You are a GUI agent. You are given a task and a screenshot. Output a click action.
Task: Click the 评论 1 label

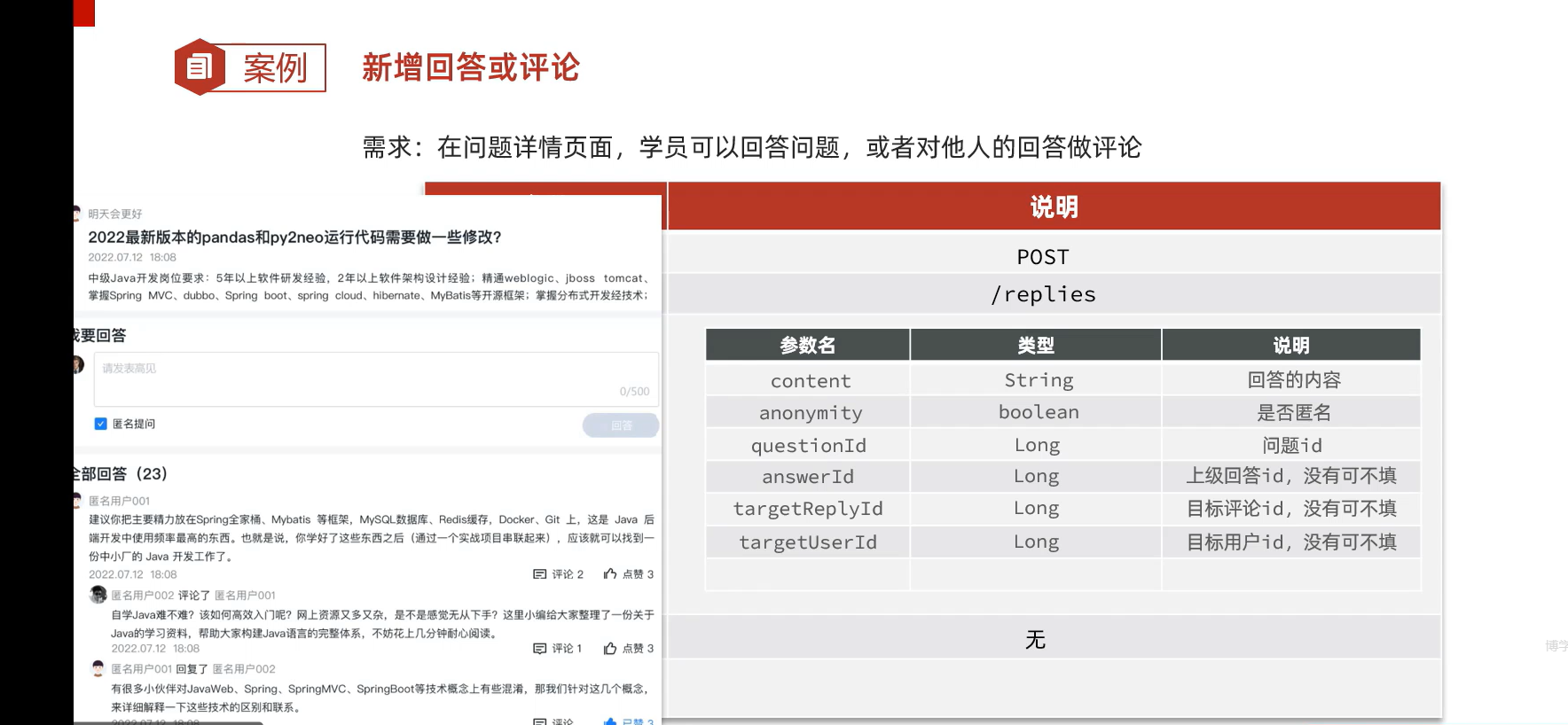pyautogui.click(x=567, y=649)
